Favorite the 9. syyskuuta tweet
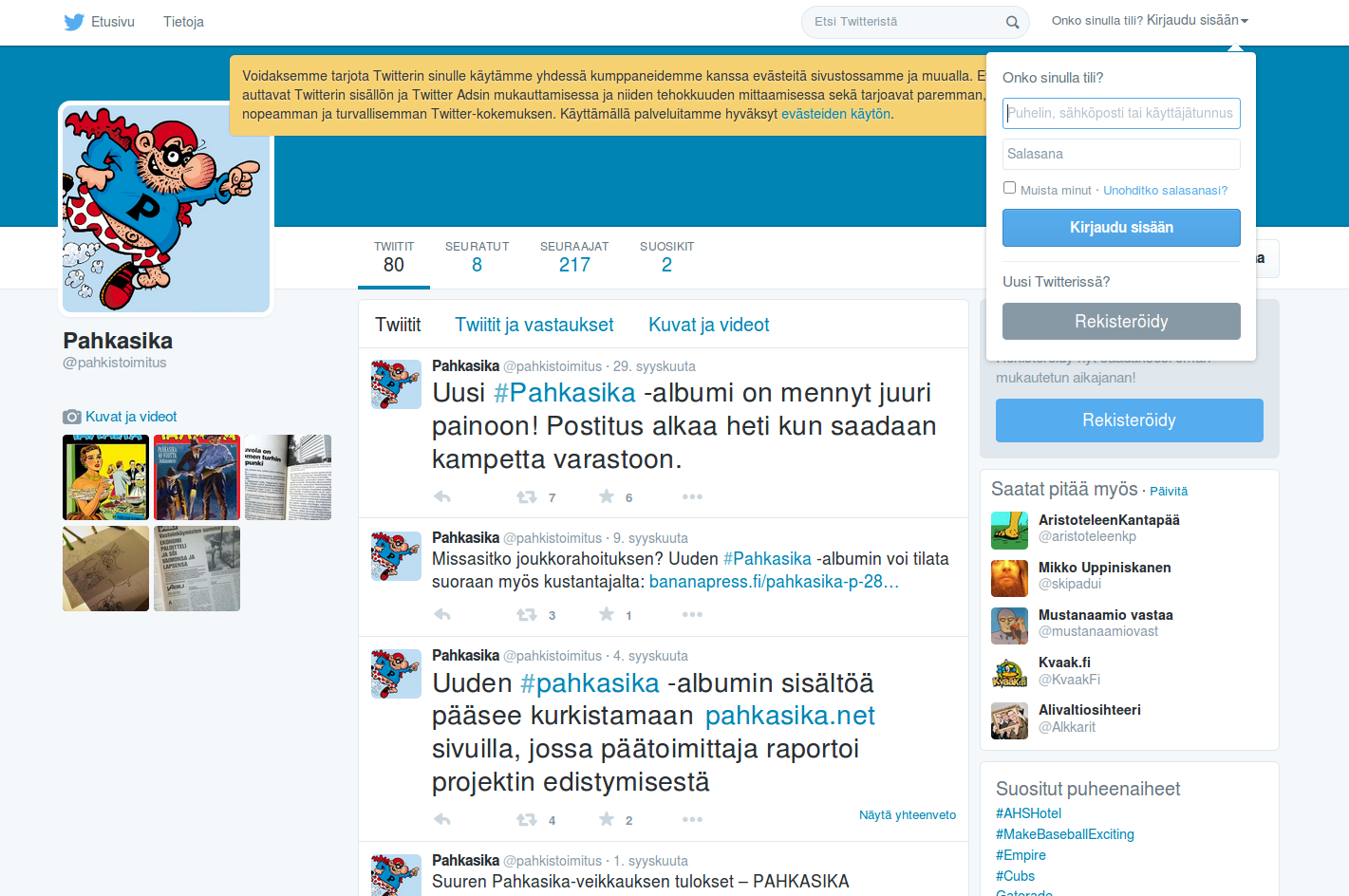The height and width of the screenshot is (896, 1349). pos(607,614)
